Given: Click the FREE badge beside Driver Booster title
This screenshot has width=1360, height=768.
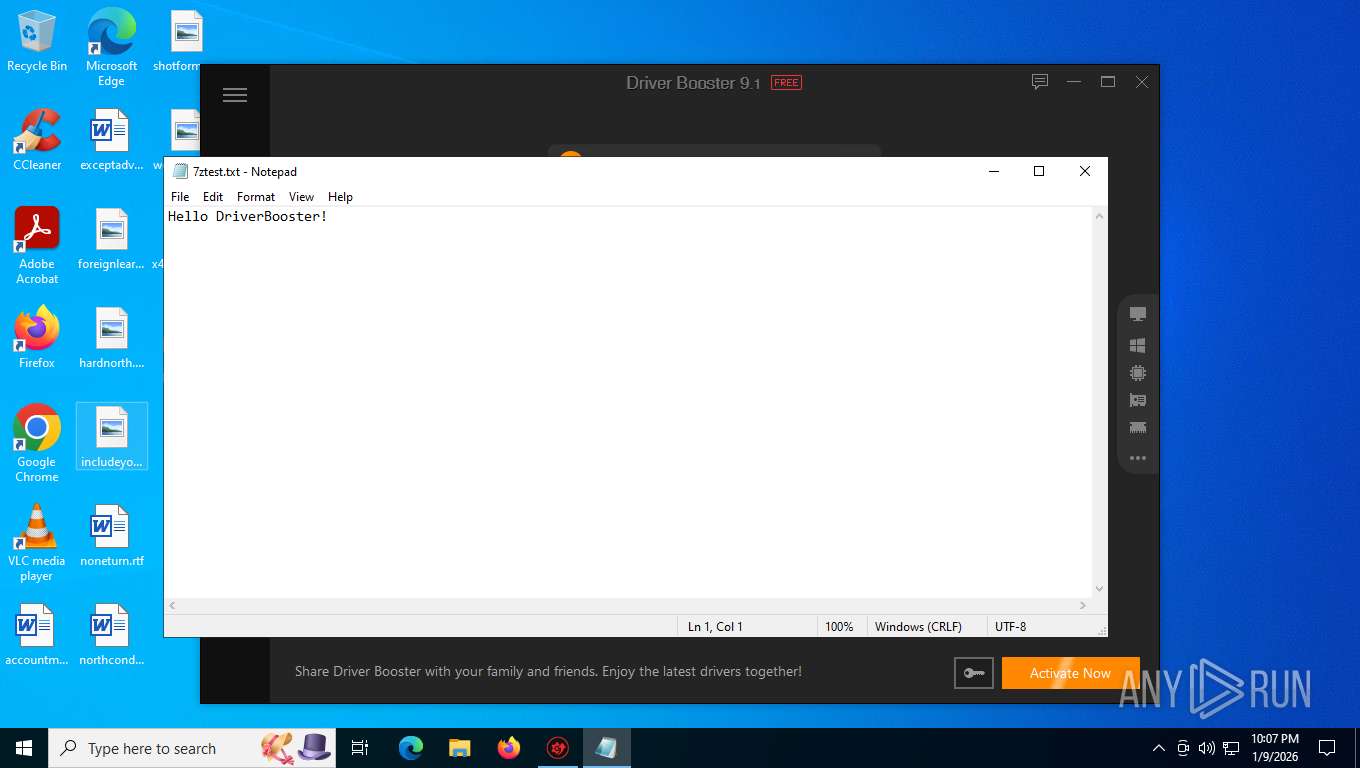Looking at the screenshot, I should point(786,83).
